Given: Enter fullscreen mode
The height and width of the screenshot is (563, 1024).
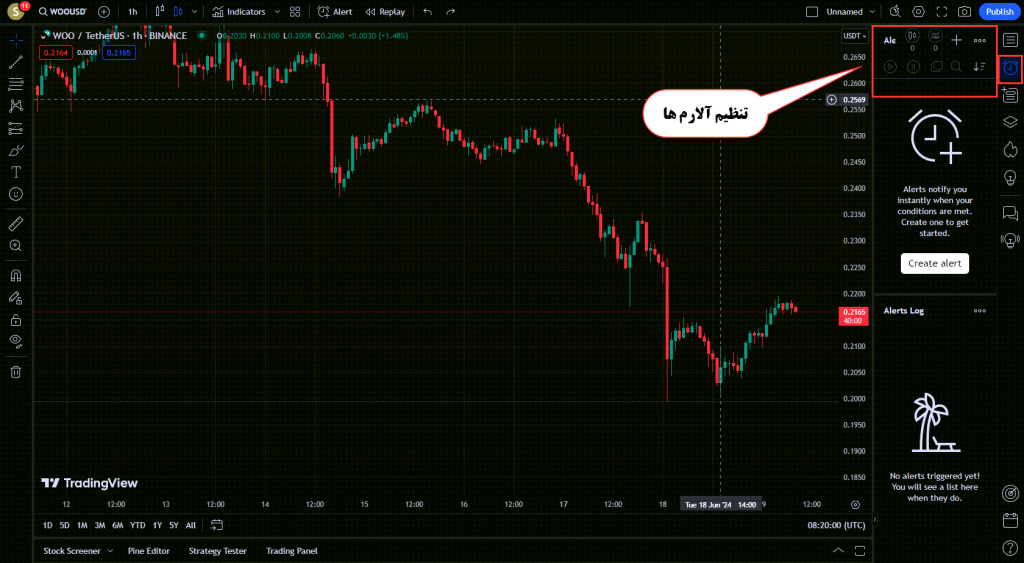Looking at the screenshot, I should click(942, 12).
